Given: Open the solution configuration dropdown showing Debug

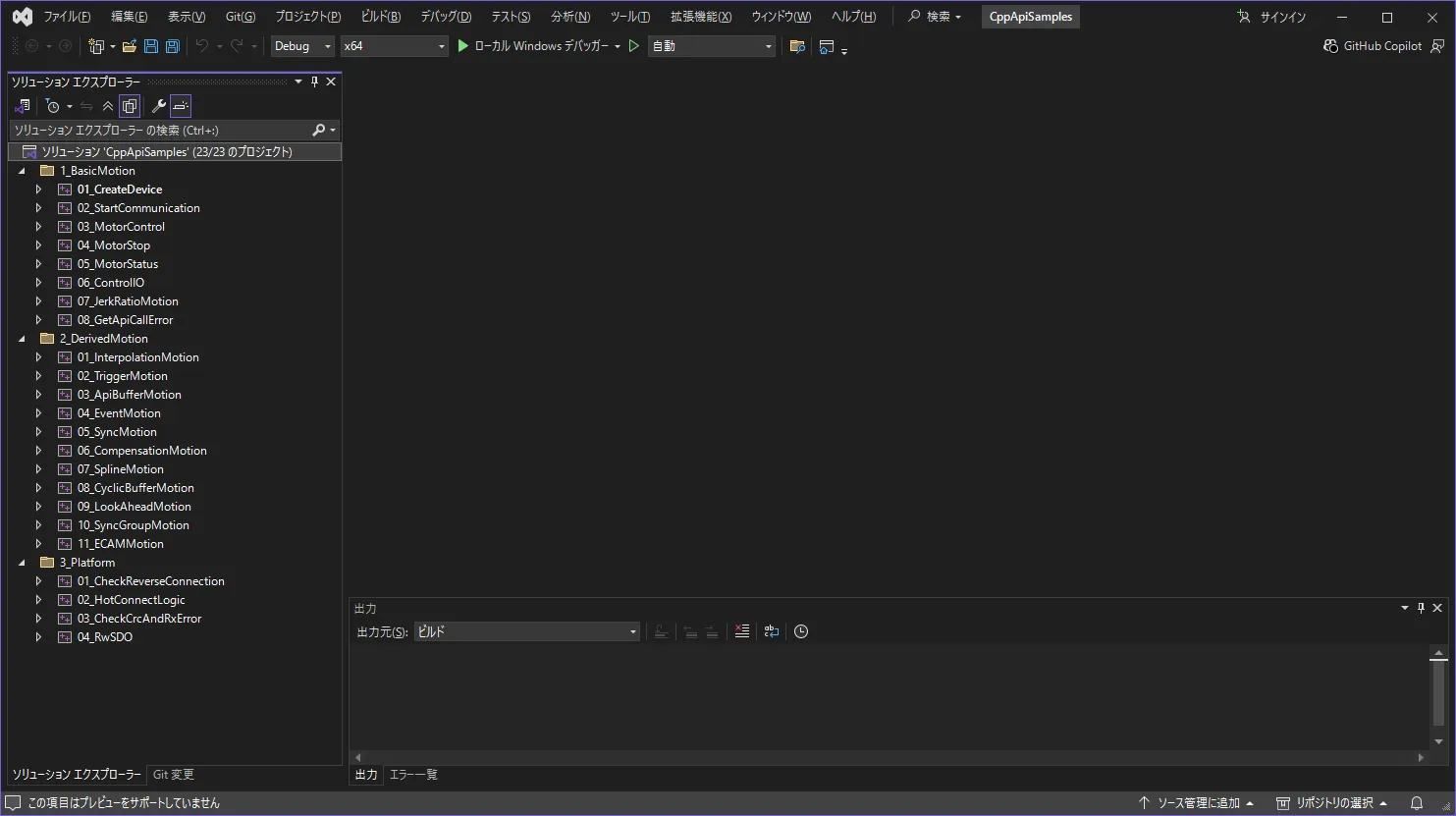Looking at the screenshot, I should [301, 45].
